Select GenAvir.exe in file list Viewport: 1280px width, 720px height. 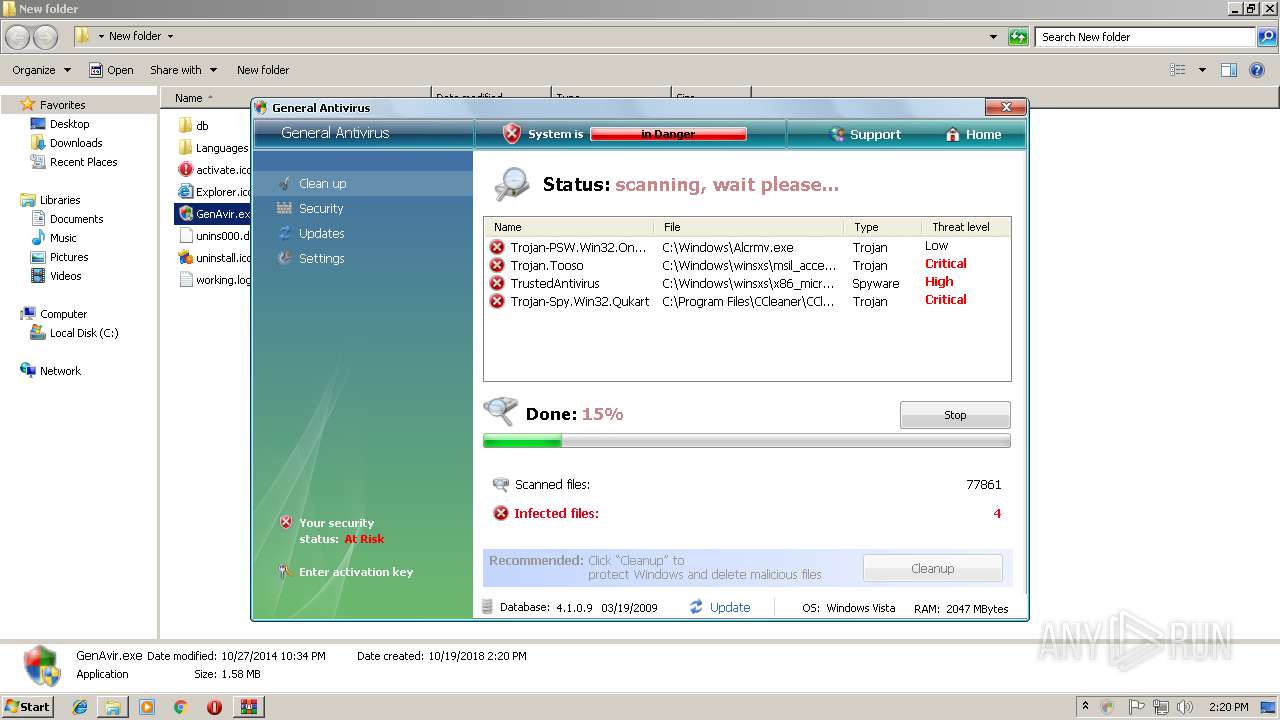(213, 214)
